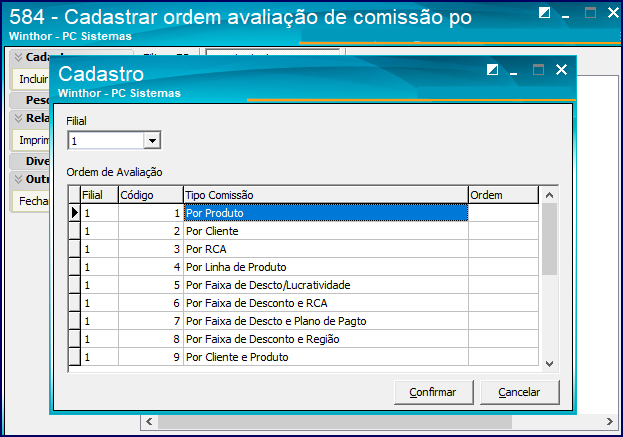Click the Confirmar button

[x=433, y=392]
